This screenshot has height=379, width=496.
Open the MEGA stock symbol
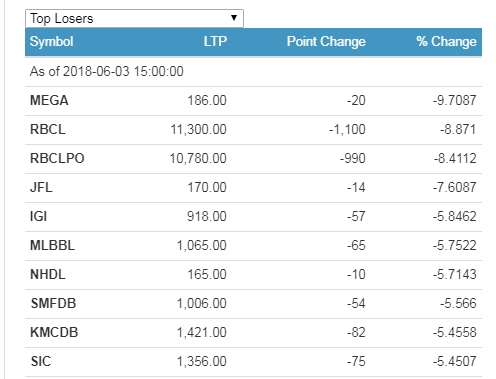49,100
